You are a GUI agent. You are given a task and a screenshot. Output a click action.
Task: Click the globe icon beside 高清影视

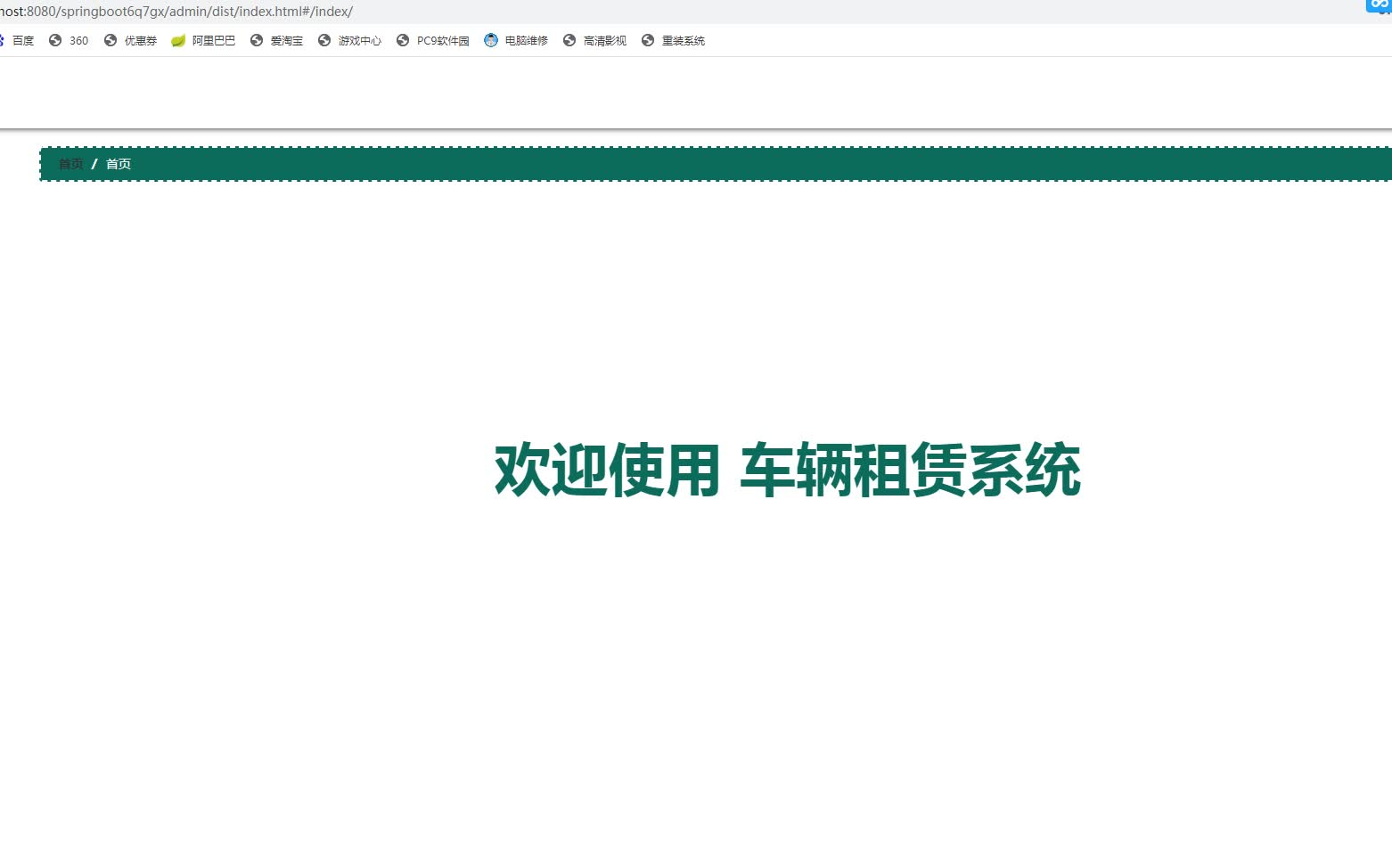coord(569,40)
